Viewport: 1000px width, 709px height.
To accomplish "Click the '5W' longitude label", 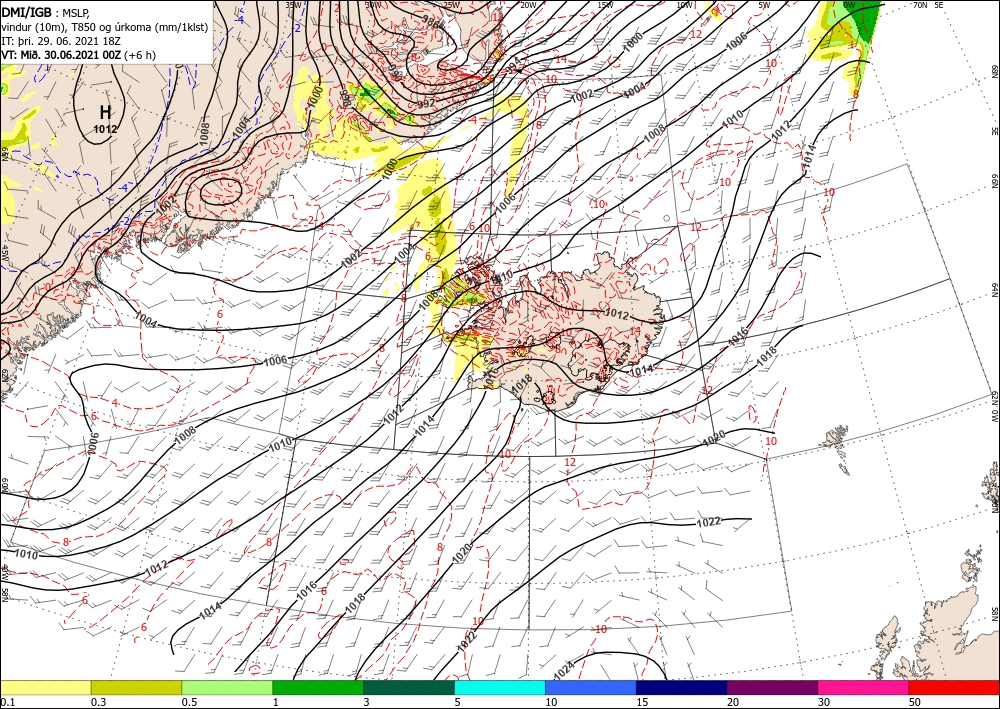I will click(x=764, y=5).
